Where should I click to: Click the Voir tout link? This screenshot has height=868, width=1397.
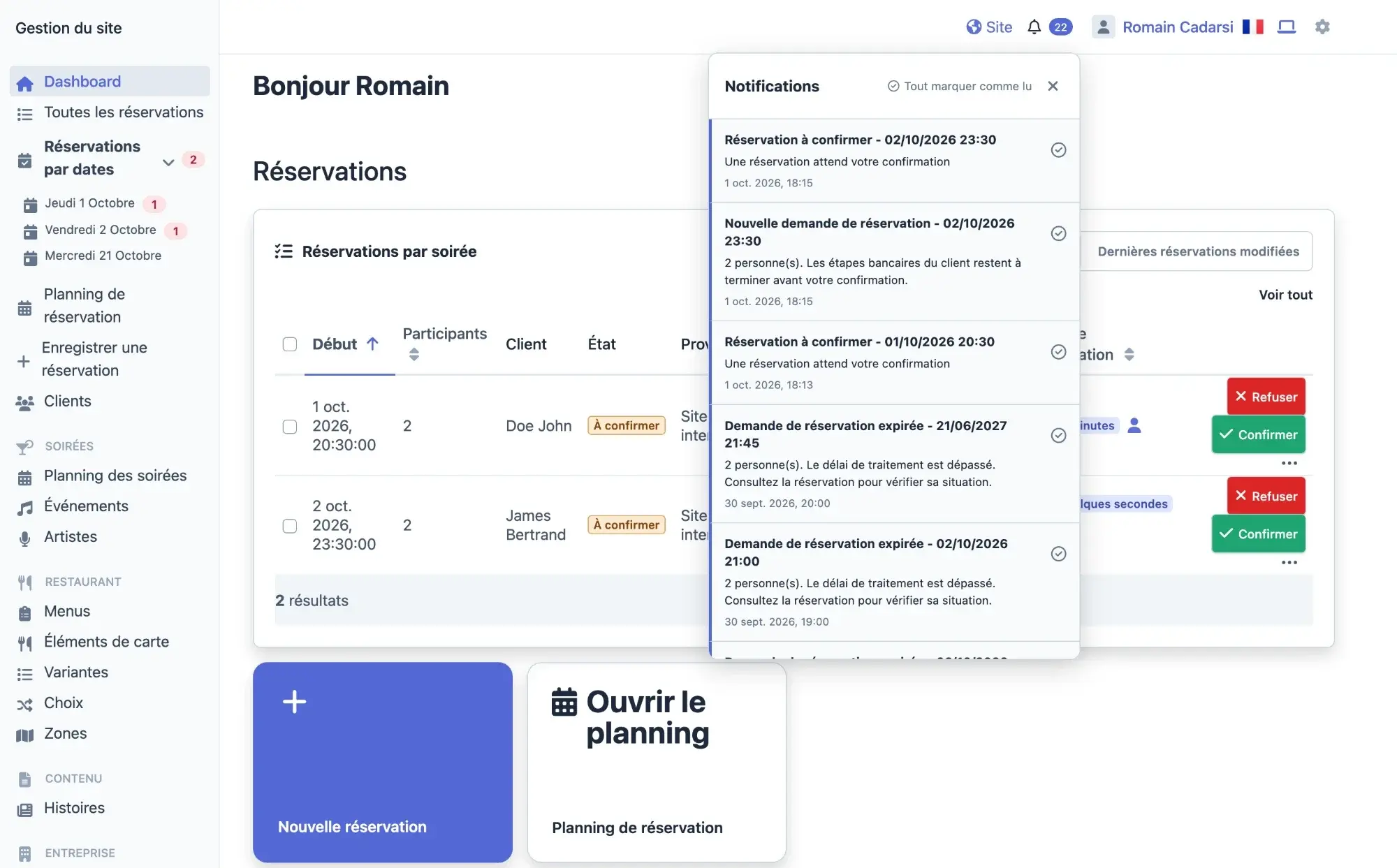(x=1285, y=295)
